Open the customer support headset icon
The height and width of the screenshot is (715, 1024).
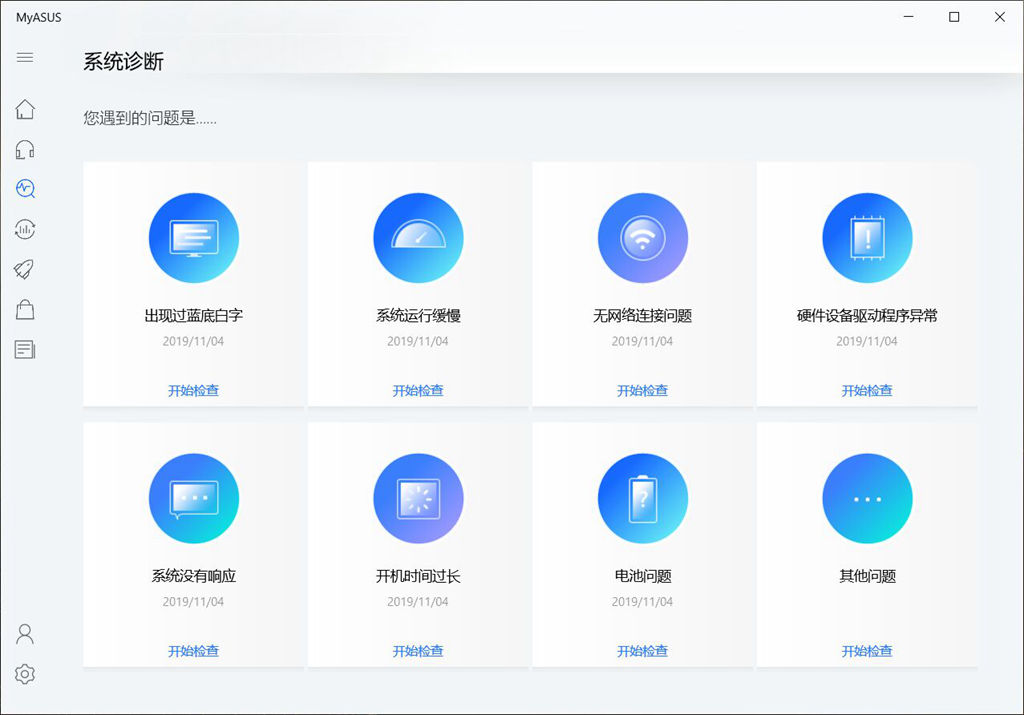point(25,150)
